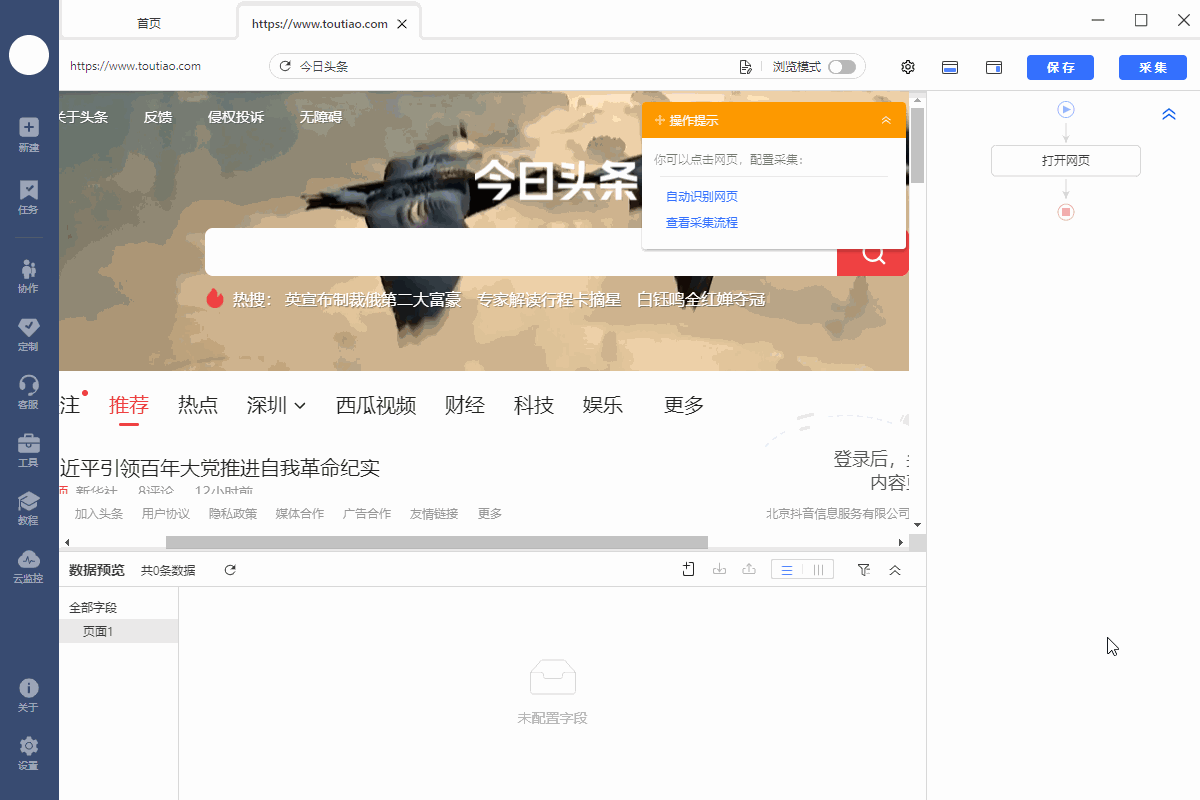Click the add field icon in data preview

point(689,570)
